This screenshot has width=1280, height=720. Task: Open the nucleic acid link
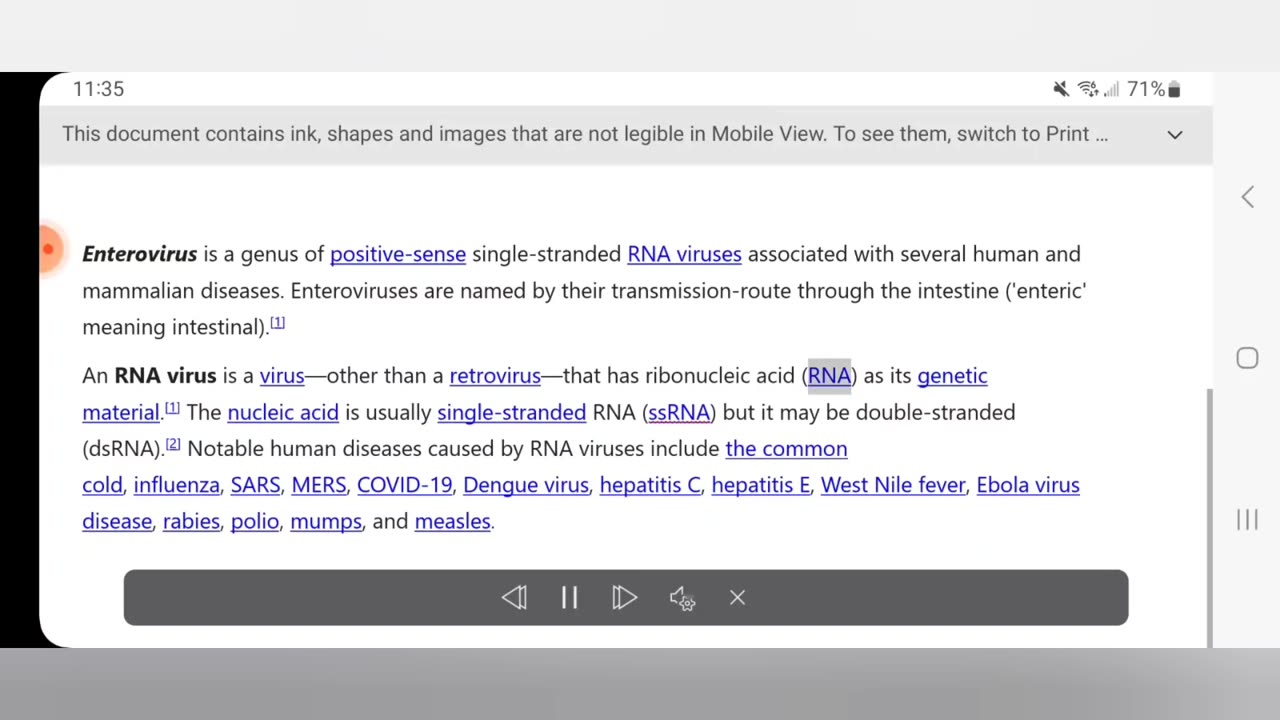283,412
